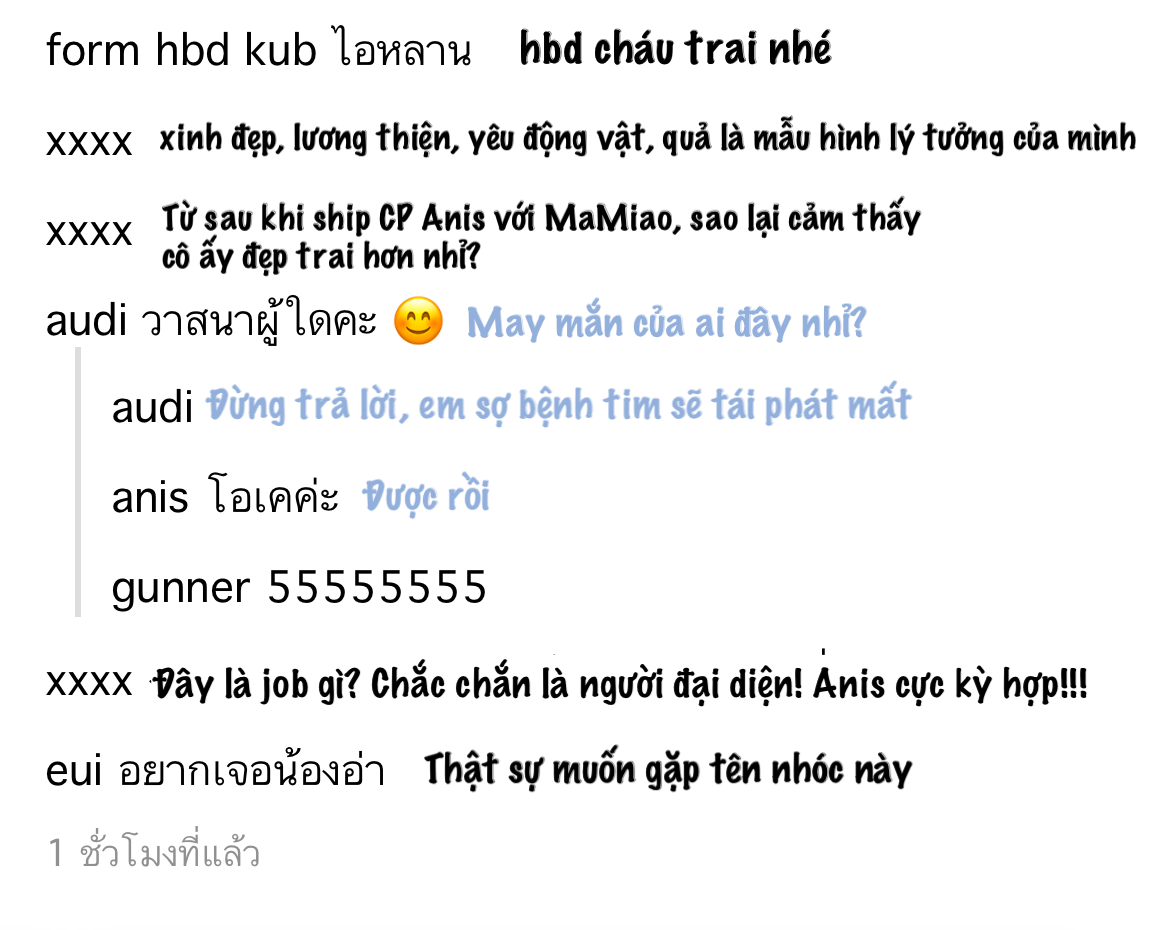The width and height of the screenshot is (1170, 930).
Task: Click the blue reply text 'Được rồi'
Action: click(425, 496)
